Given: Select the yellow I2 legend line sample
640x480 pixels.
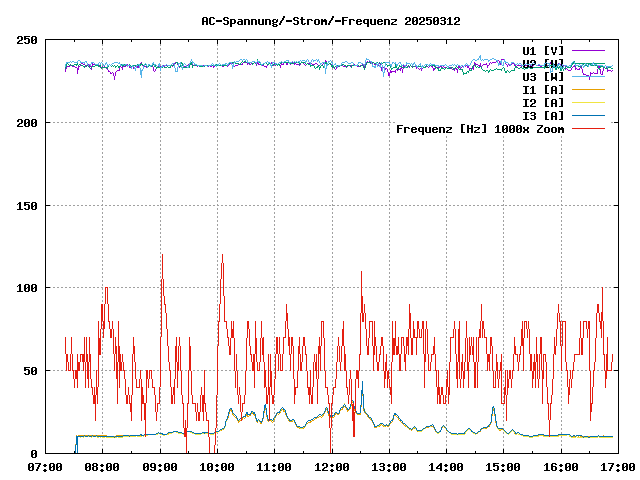Looking at the screenshot, I should coord(589,102).
